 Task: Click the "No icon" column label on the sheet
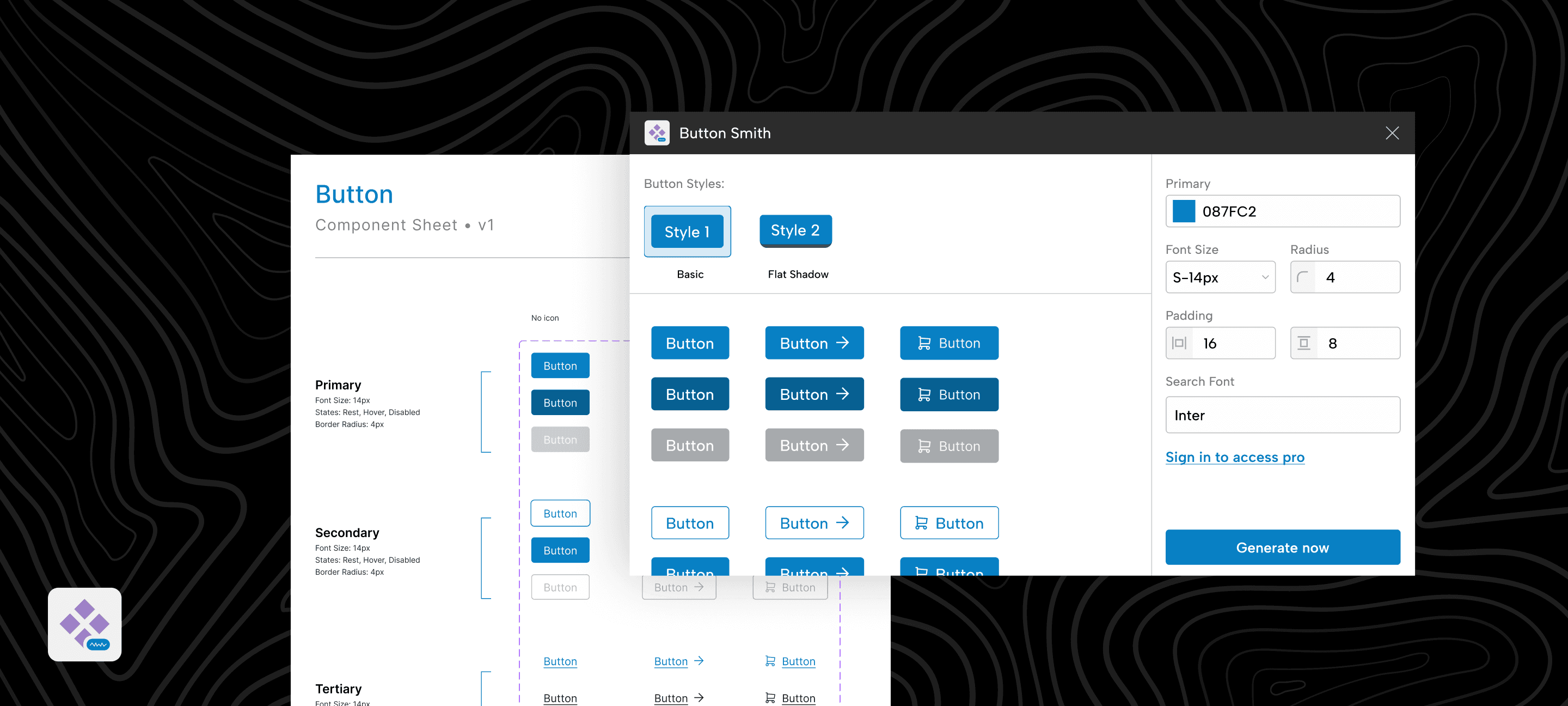click(x=545, y=318)
